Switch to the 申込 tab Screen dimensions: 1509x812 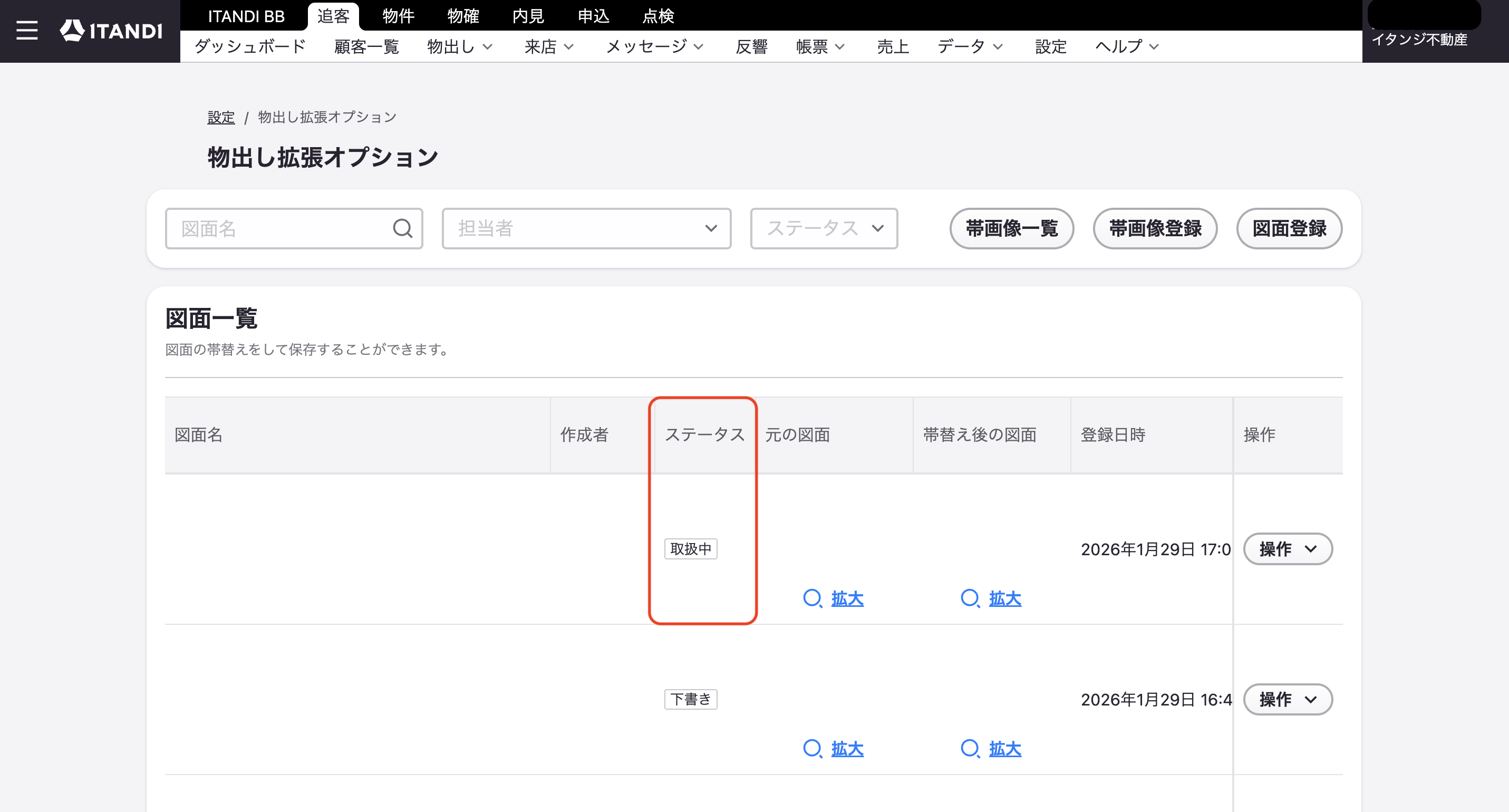593,16
